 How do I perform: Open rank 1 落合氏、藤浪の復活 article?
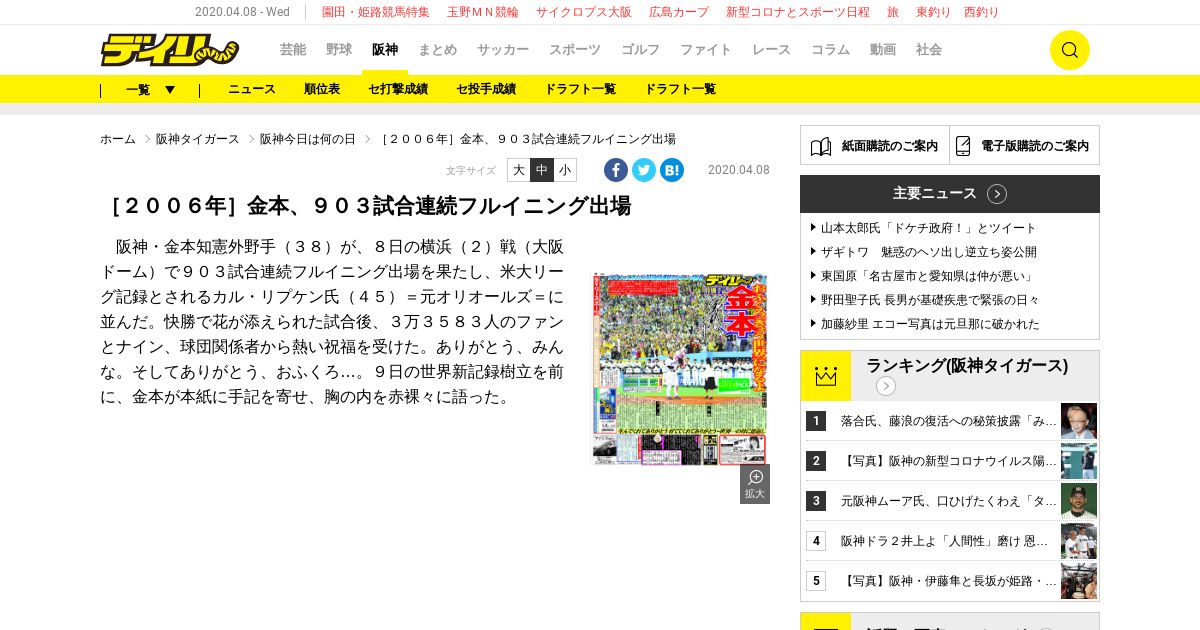(x=949, y=421)
